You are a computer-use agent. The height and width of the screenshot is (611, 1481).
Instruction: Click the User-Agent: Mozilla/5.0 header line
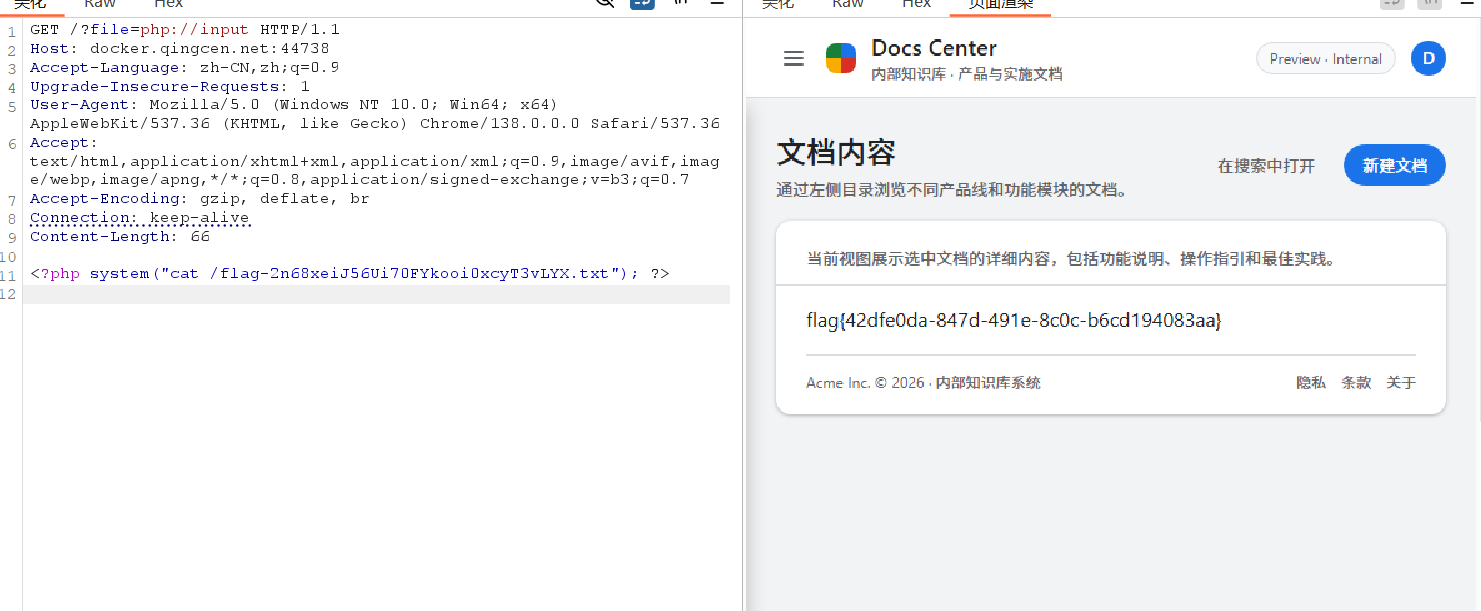coord(294,105)
